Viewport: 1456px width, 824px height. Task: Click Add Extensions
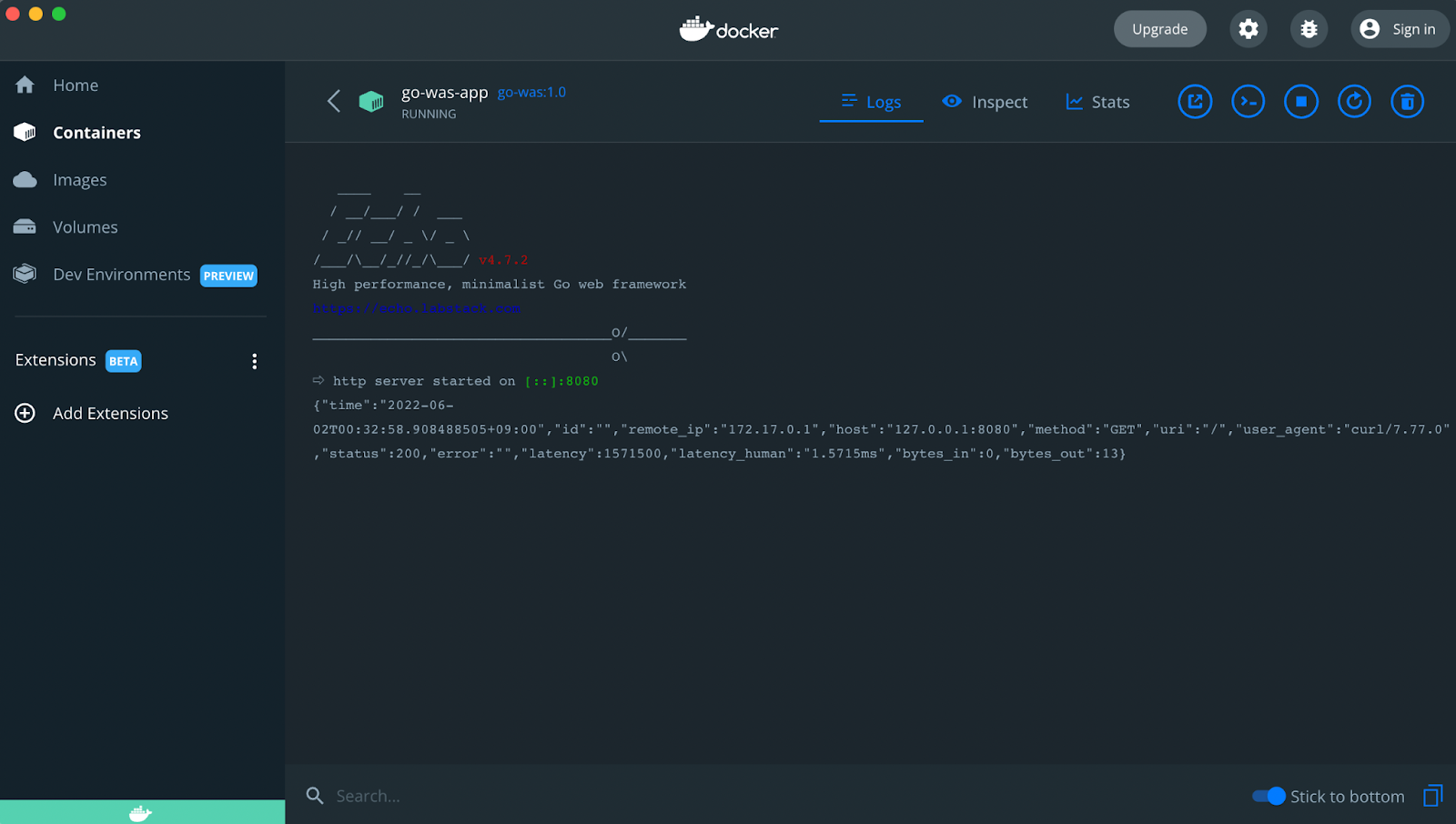pos(110,413)
